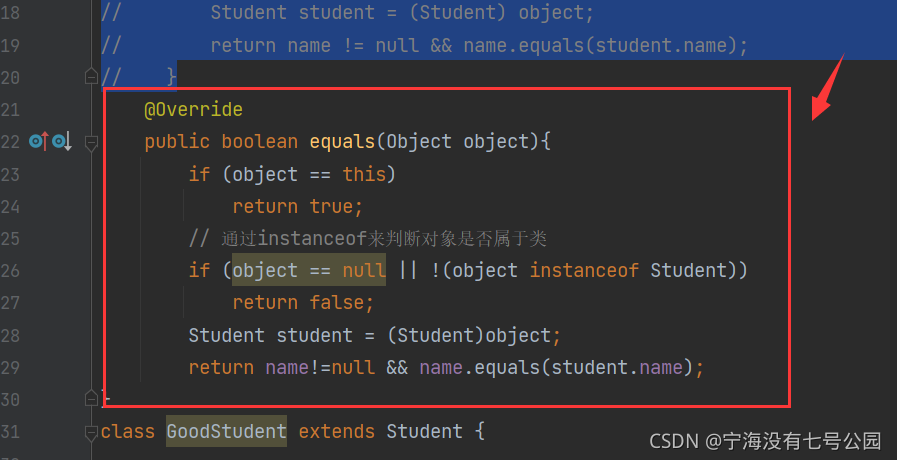Screen dimensions: 897x460
Task: Click line number 31 in the gutter
Action: (12, 432)
